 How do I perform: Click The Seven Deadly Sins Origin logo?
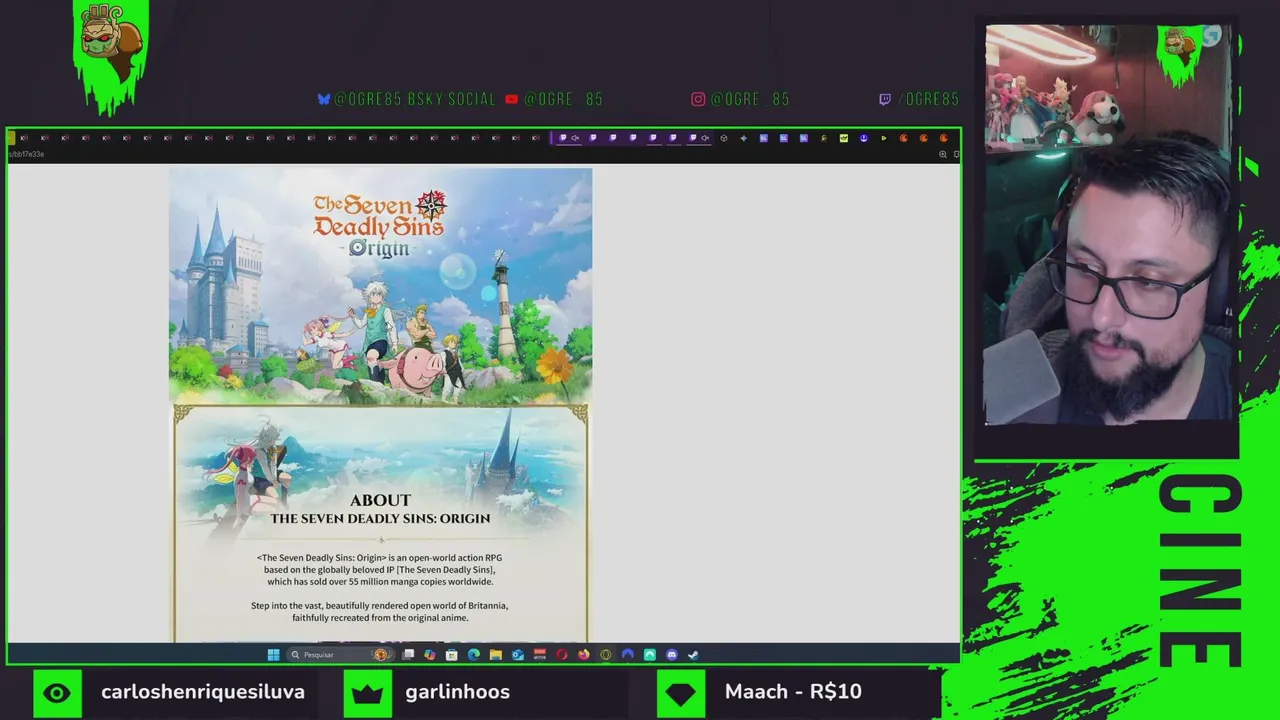tap(379, 224)
